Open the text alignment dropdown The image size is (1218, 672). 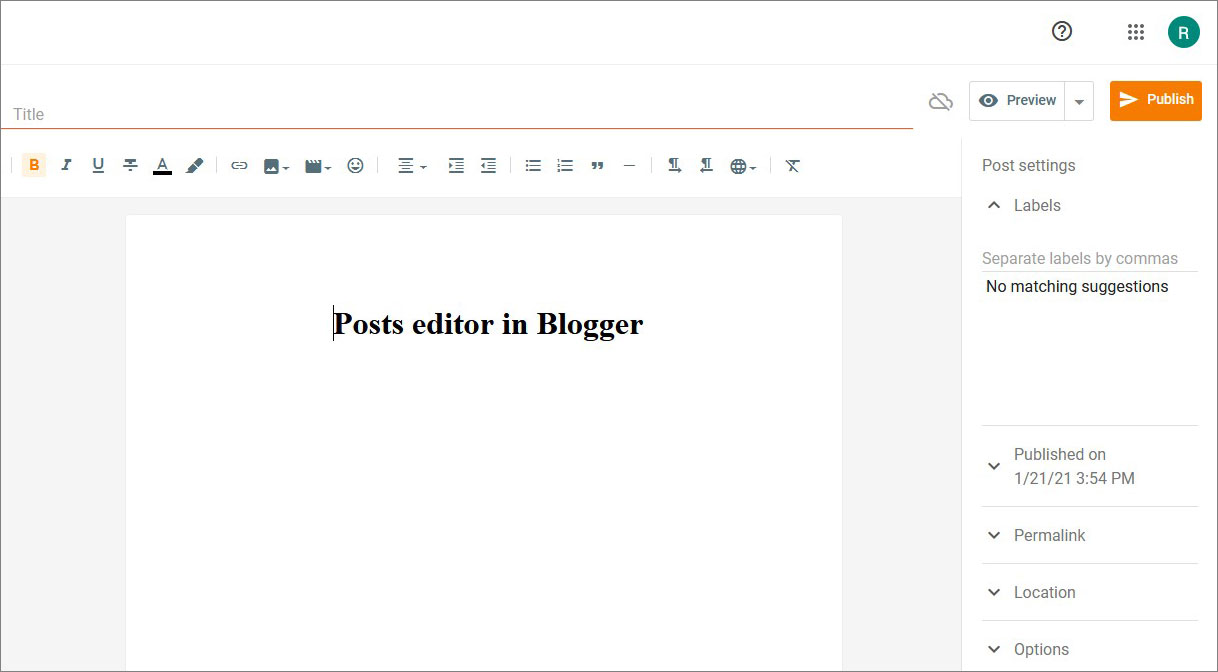tap(411, 166)
